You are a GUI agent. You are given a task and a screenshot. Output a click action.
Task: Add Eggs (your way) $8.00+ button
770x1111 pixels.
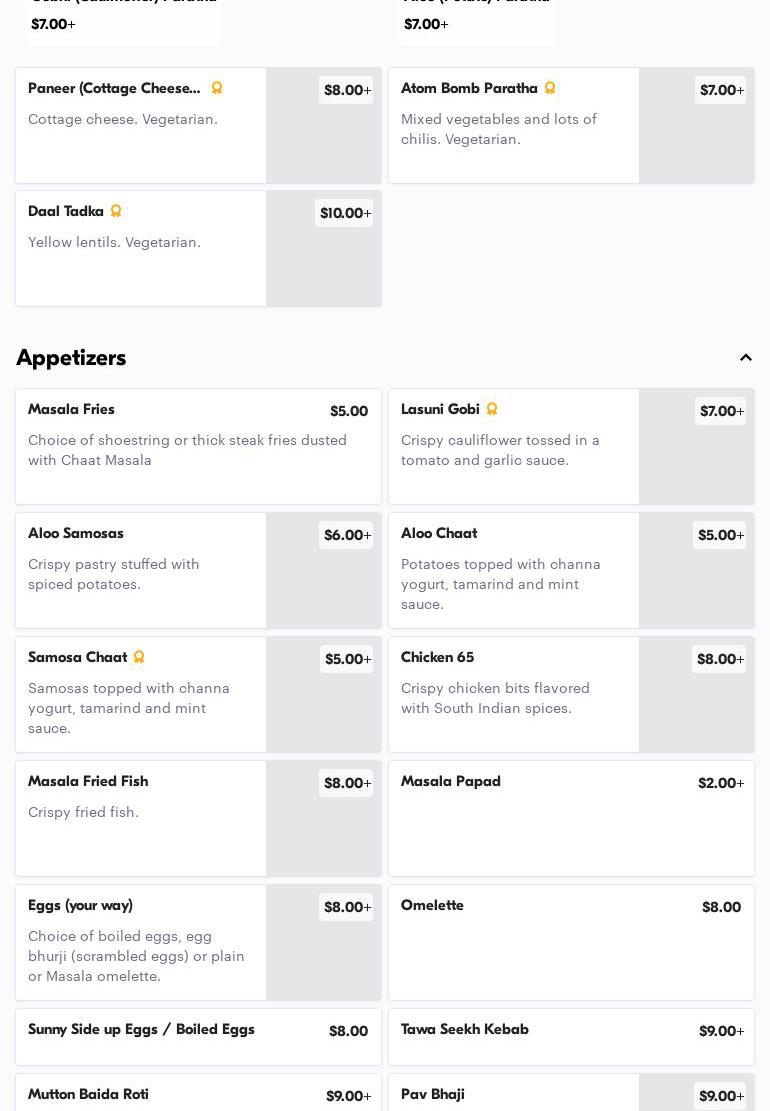click(x=346, y=907)
